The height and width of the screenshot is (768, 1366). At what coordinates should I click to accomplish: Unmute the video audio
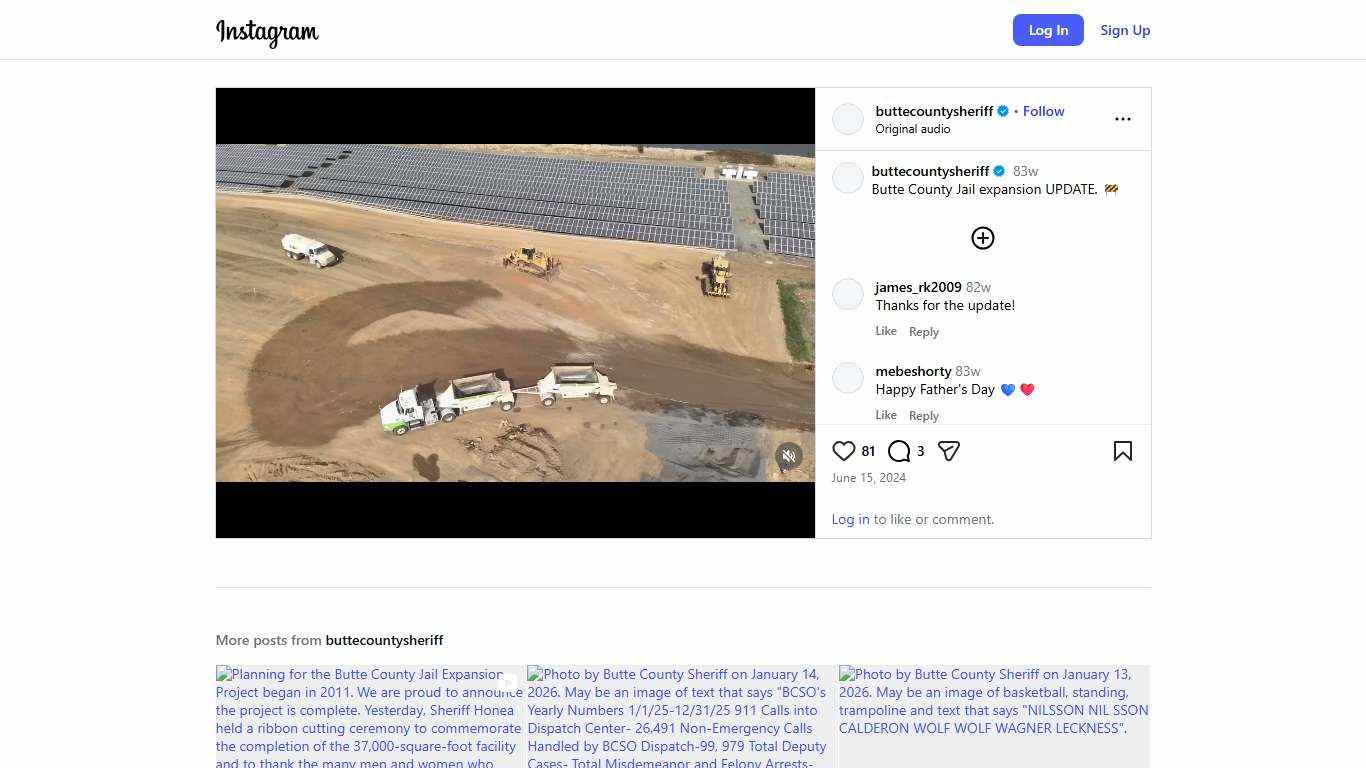789,456
